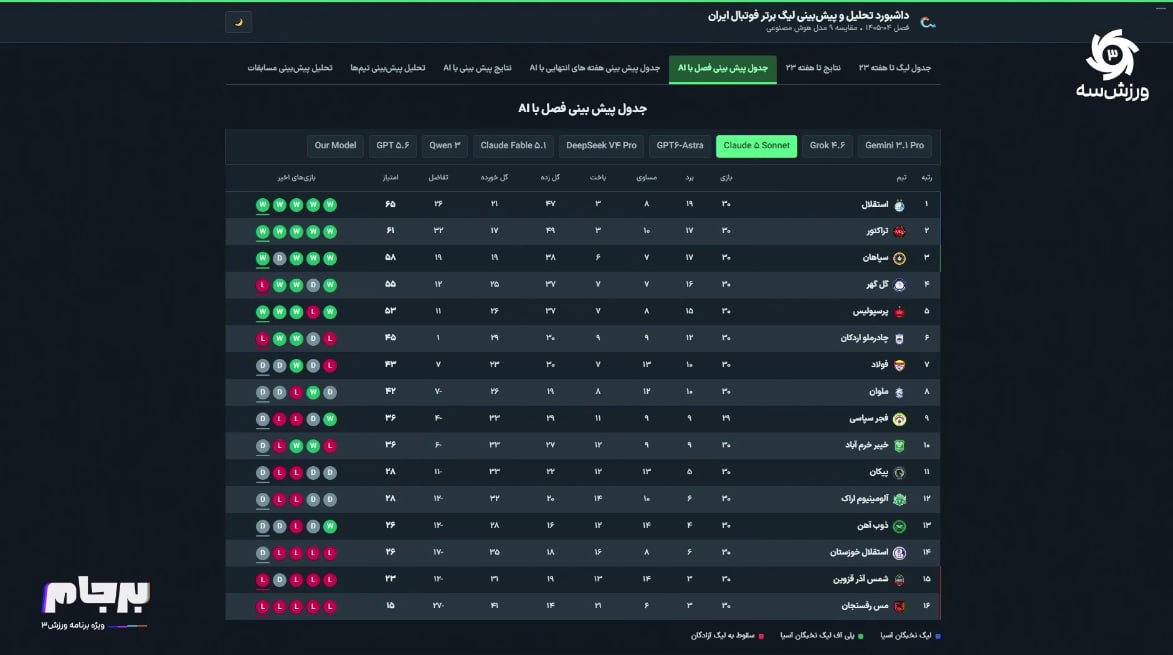Click the برد column header
The image size is (1173, 655).
[690, 178]
